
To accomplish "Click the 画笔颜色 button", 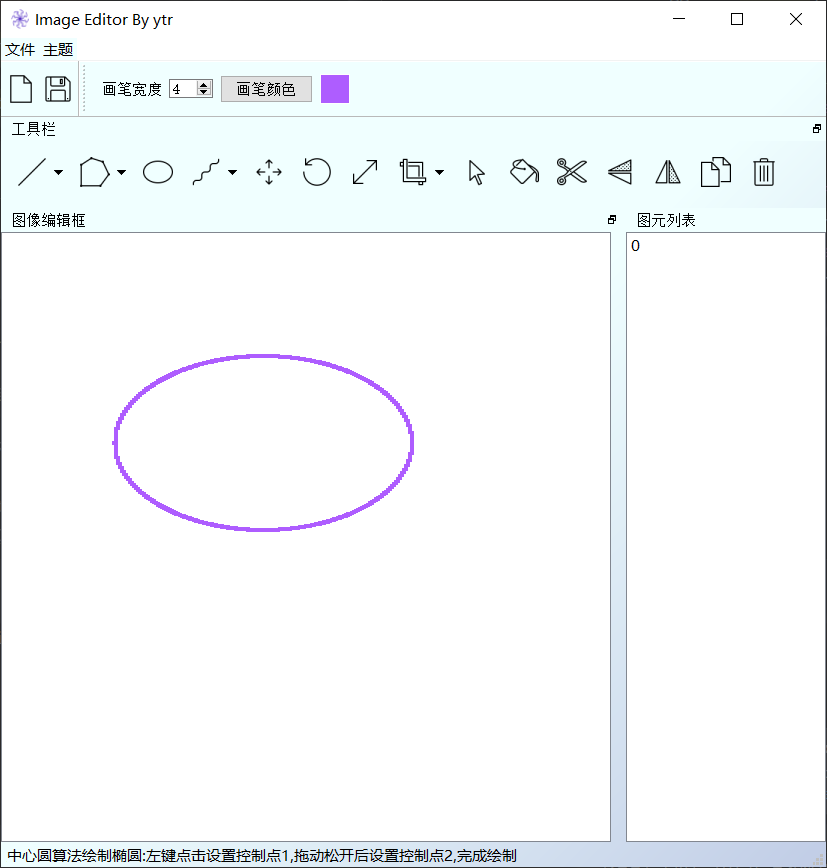I will tap(266, 89).
